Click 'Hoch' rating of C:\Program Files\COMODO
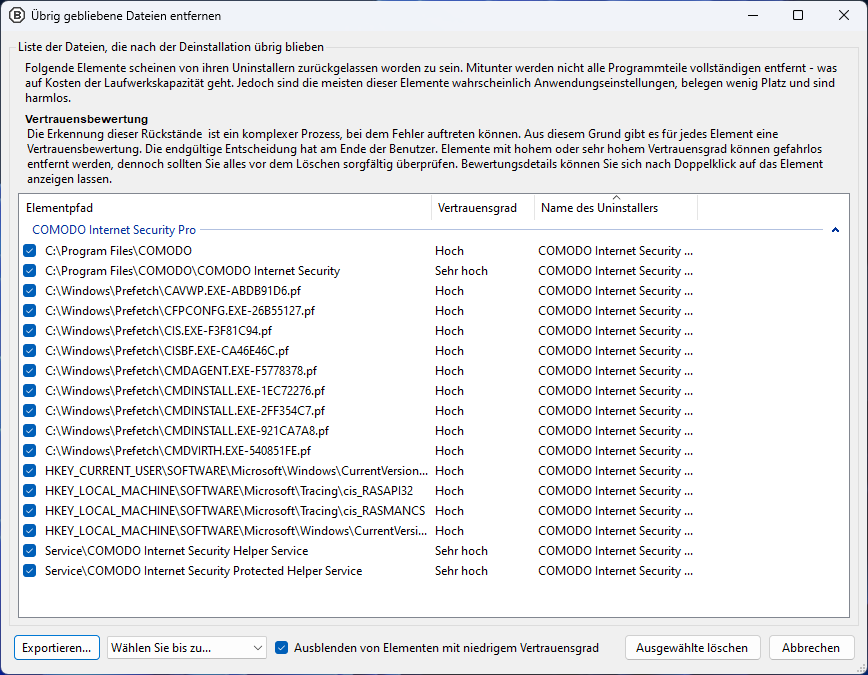Image resolution: width=868 pixels, height=675 pixels. (x=449, y=251)
